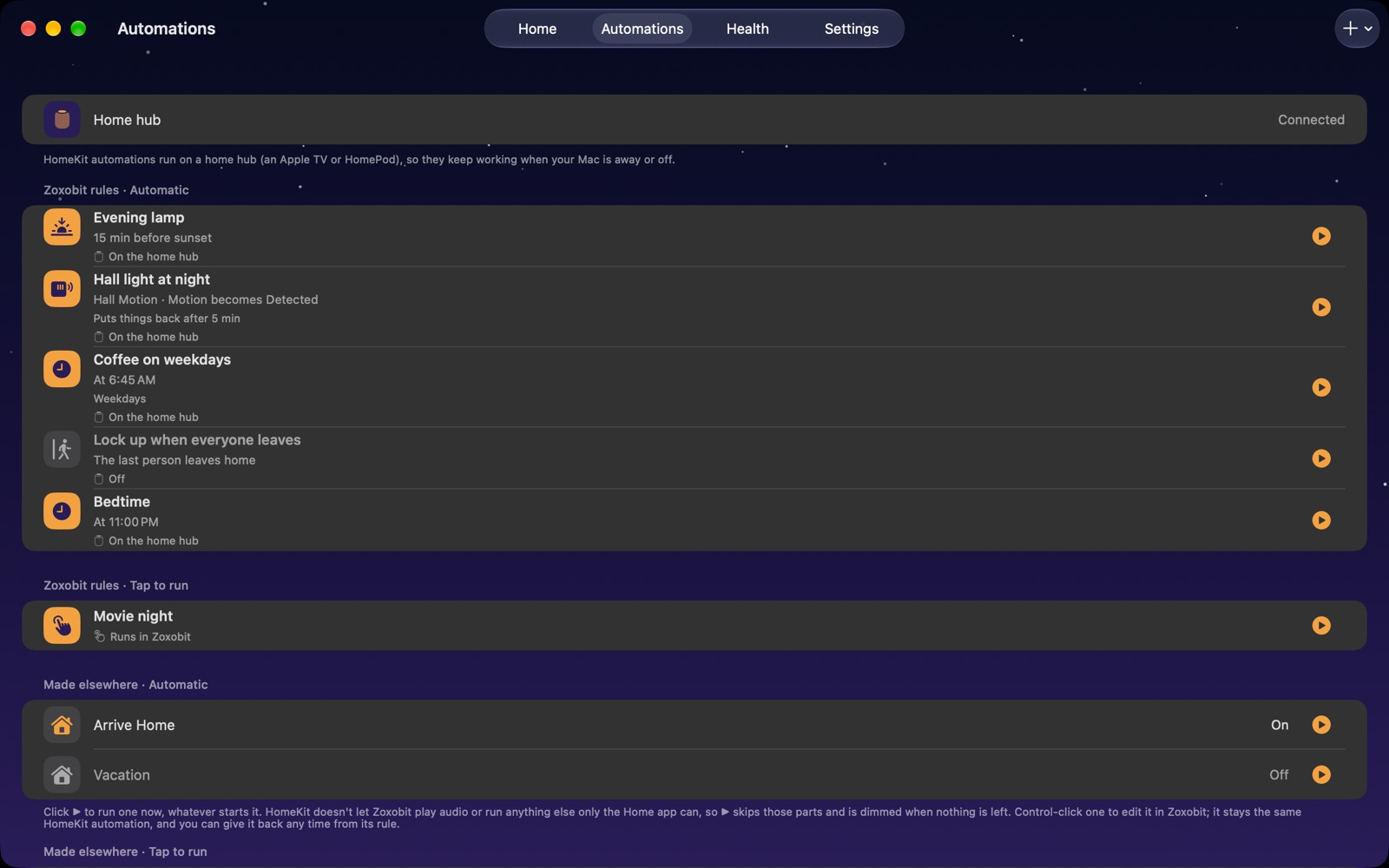Click 'The last person leaves home' text
The width and height of the screenshot is (1389, 868).
coord(174,460)
